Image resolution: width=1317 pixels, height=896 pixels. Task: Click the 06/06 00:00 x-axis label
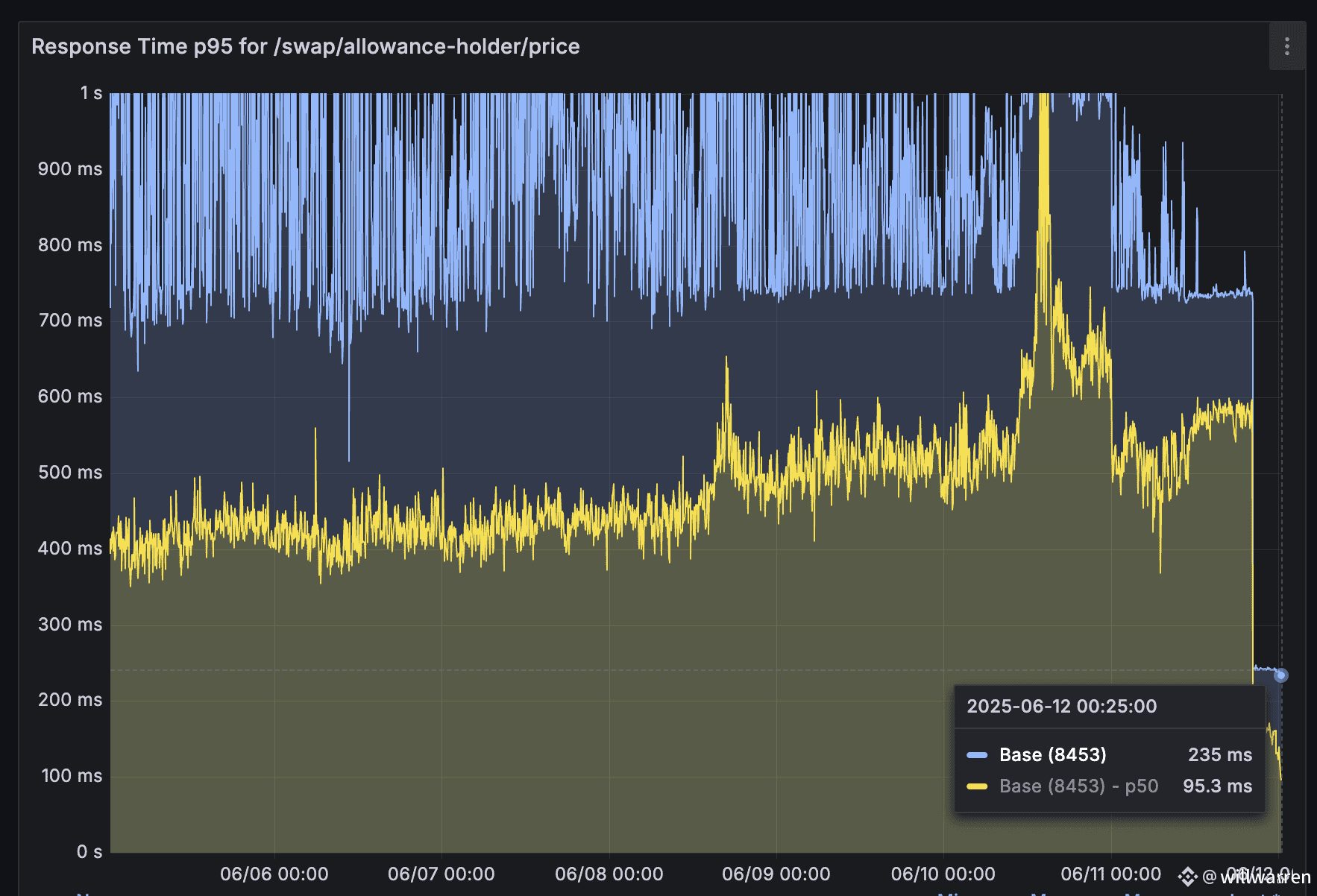(x=274, y=874)
